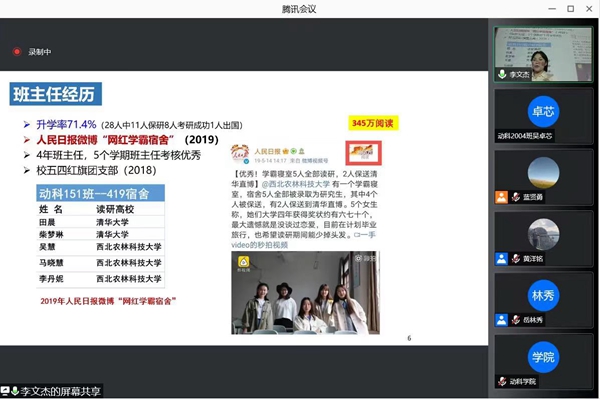Click the blue person icon on 岳林秀's tile

pyautogui.click(x=501, y=320)
